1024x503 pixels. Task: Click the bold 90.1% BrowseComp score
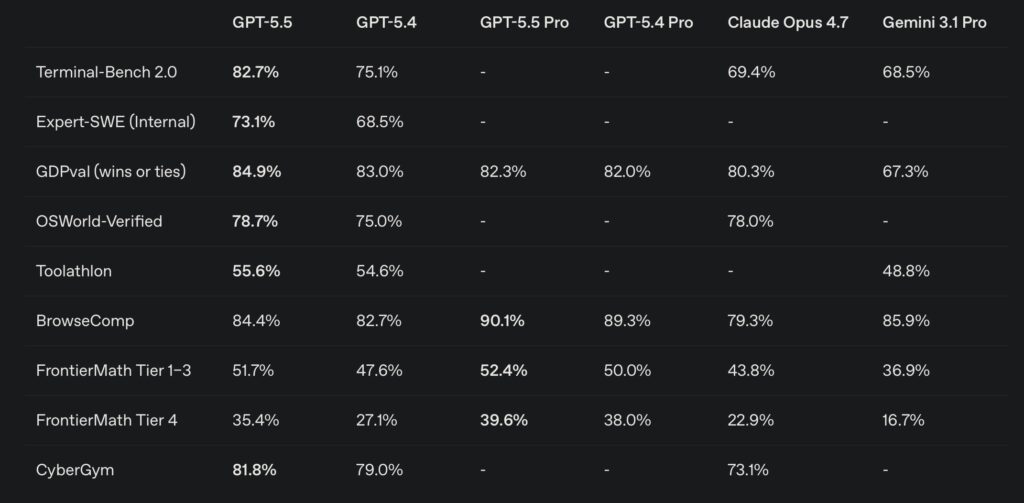coord(503,321)
